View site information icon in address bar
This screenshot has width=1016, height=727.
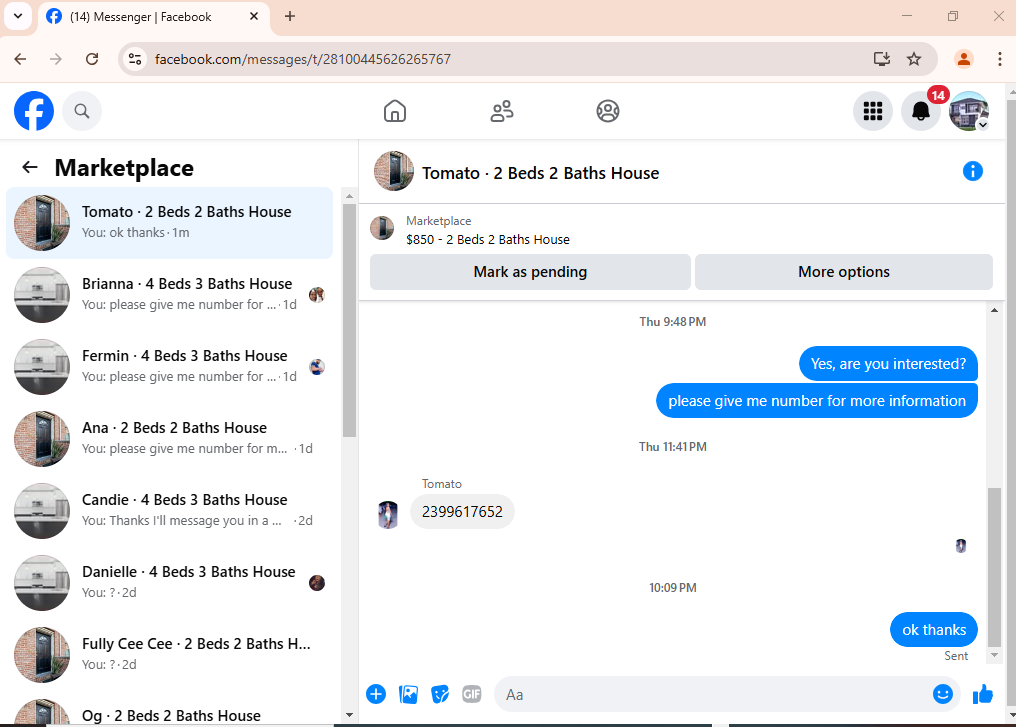click(x=135, y=59)
